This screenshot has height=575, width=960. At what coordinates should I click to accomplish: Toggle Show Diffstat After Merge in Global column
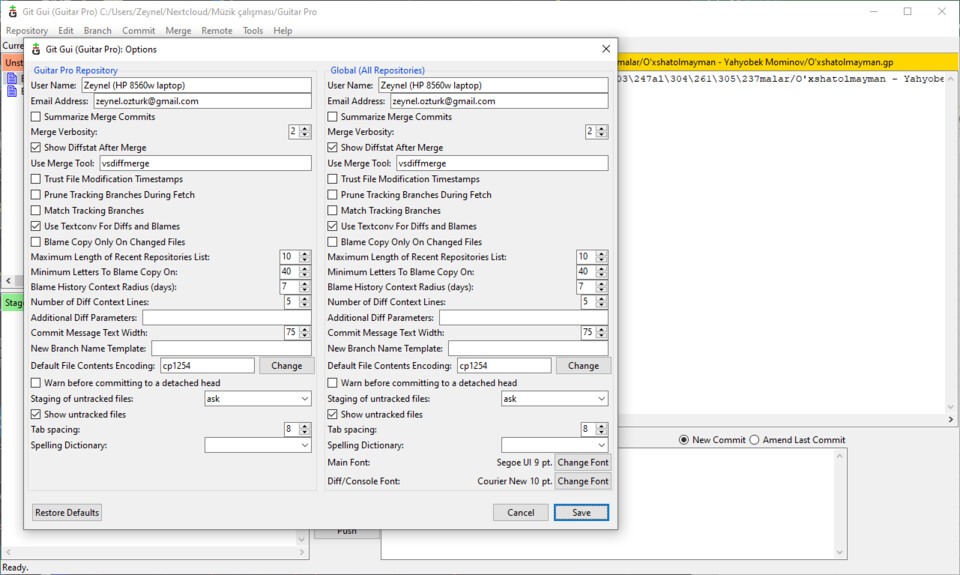tap(332, 148)
